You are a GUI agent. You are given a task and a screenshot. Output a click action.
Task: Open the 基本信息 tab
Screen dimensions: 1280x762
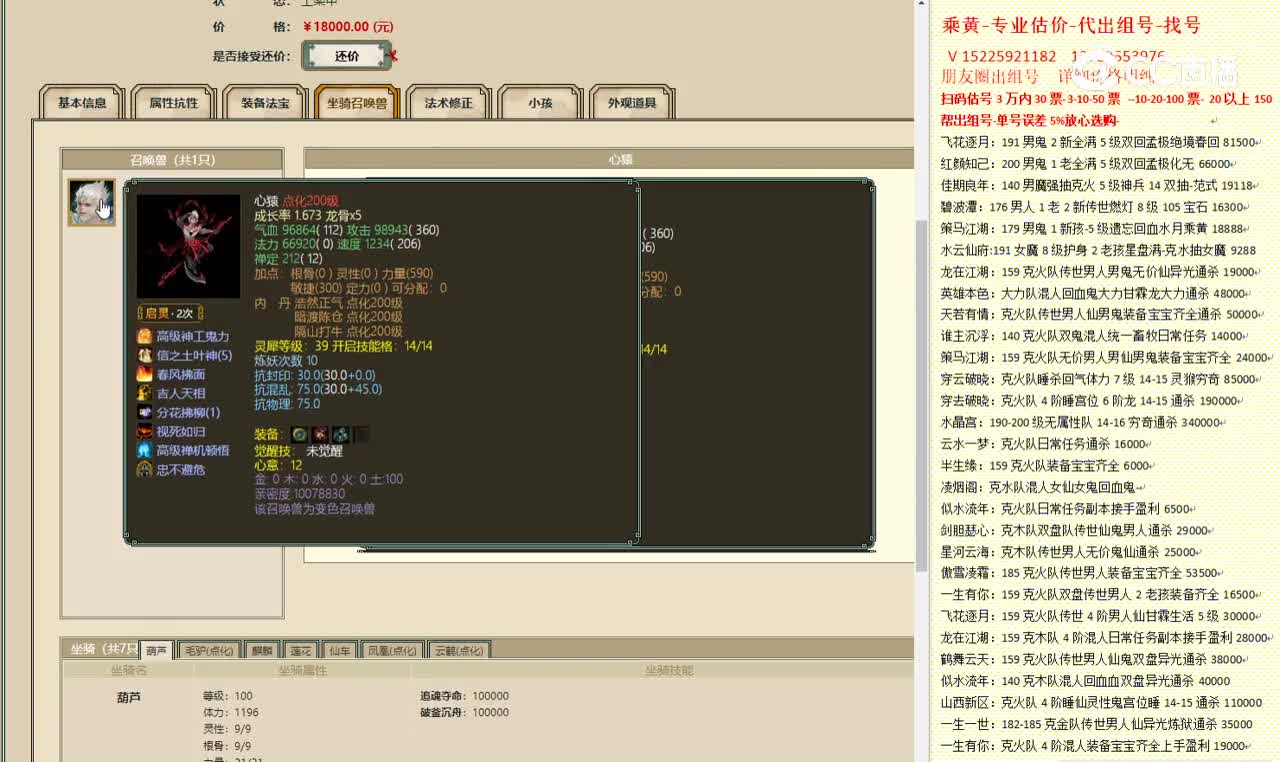coord(82,103)
